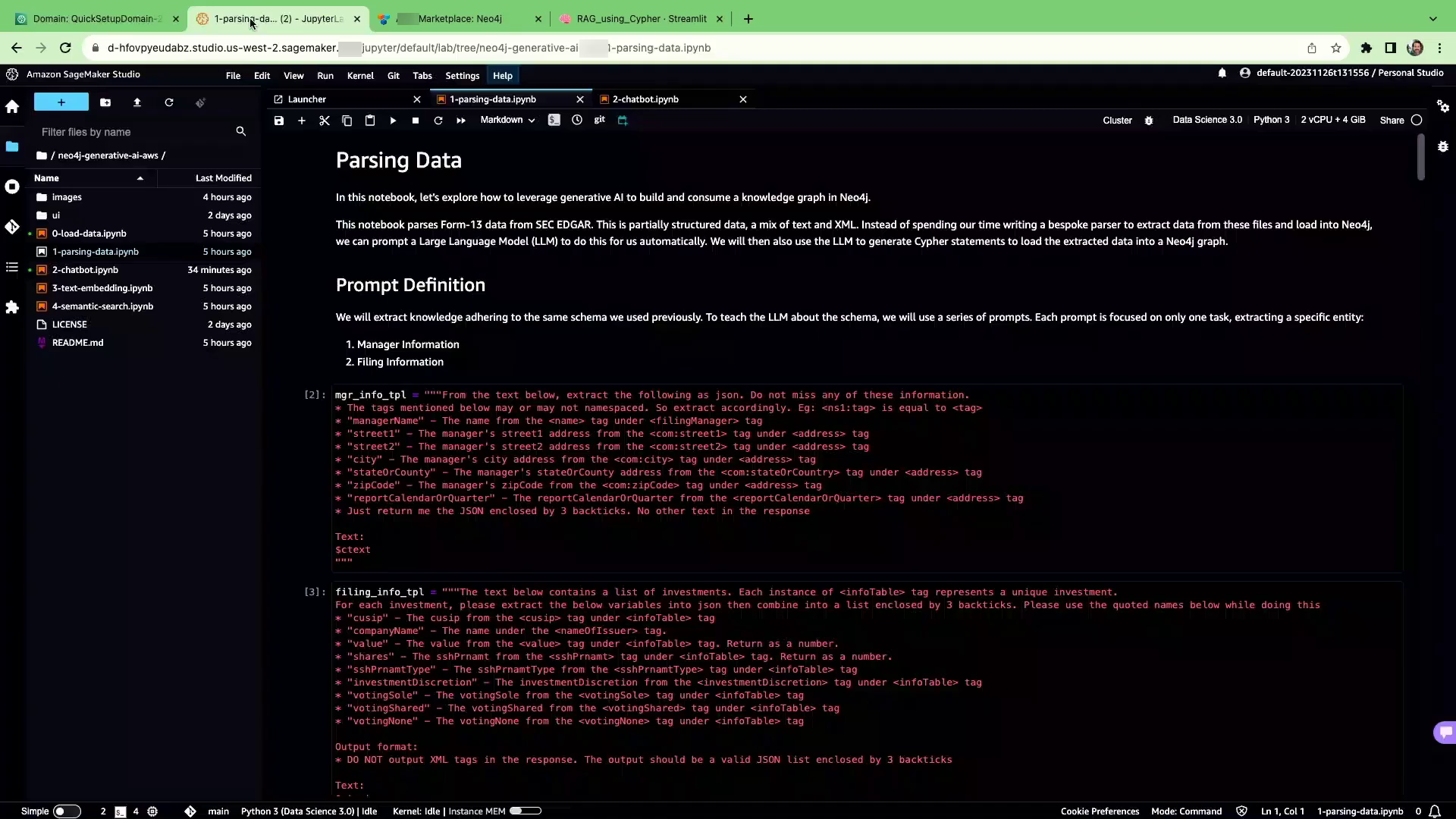Switch to the 2-chatbot.ipynb tab
This screenshot has width=1456, height=819.
point(645,99)
